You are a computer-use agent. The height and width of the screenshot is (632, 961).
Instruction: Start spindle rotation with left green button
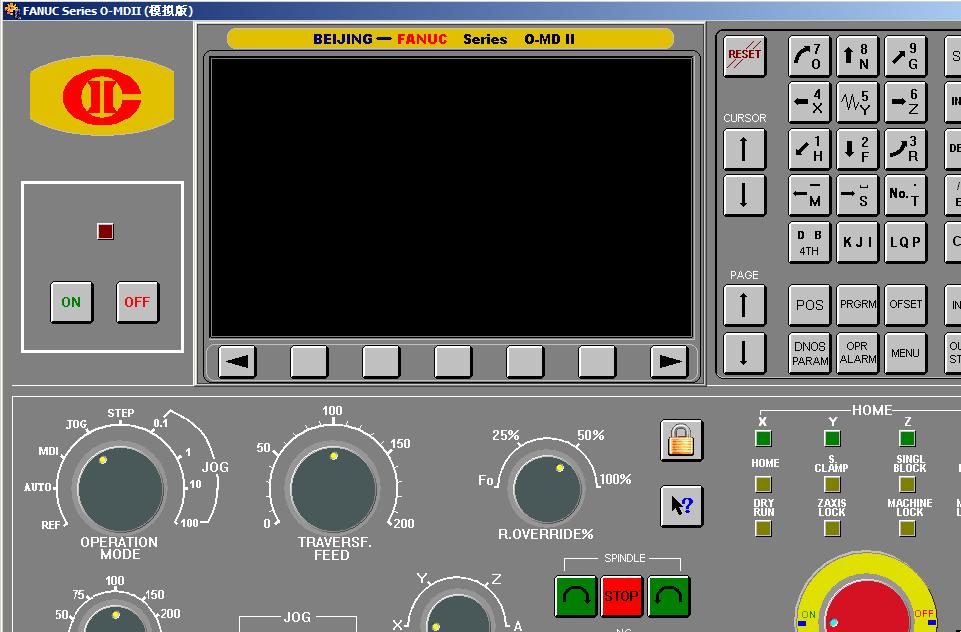pos(575,596)
